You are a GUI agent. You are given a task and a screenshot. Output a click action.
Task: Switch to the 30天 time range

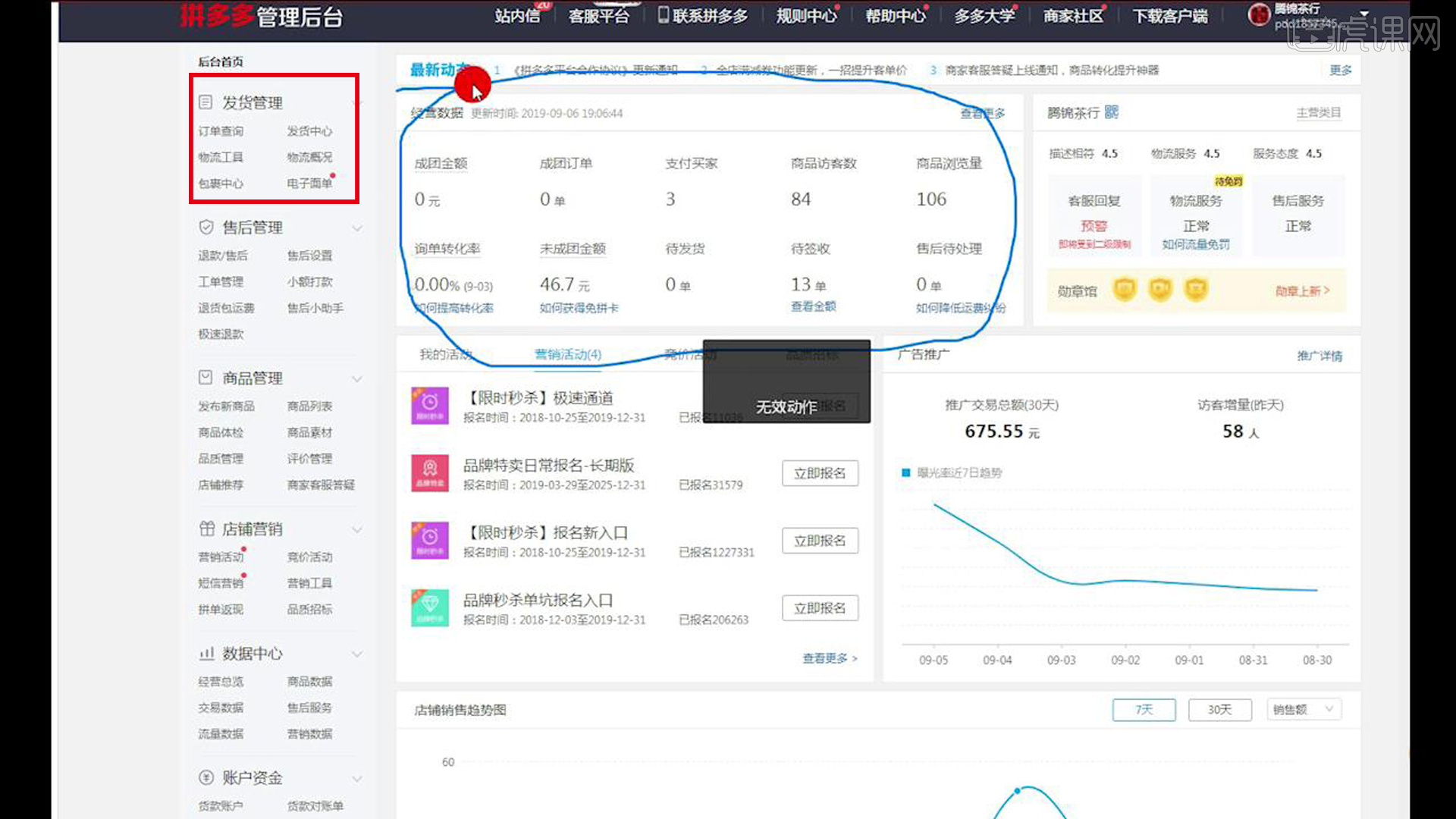coord(1219,710)
